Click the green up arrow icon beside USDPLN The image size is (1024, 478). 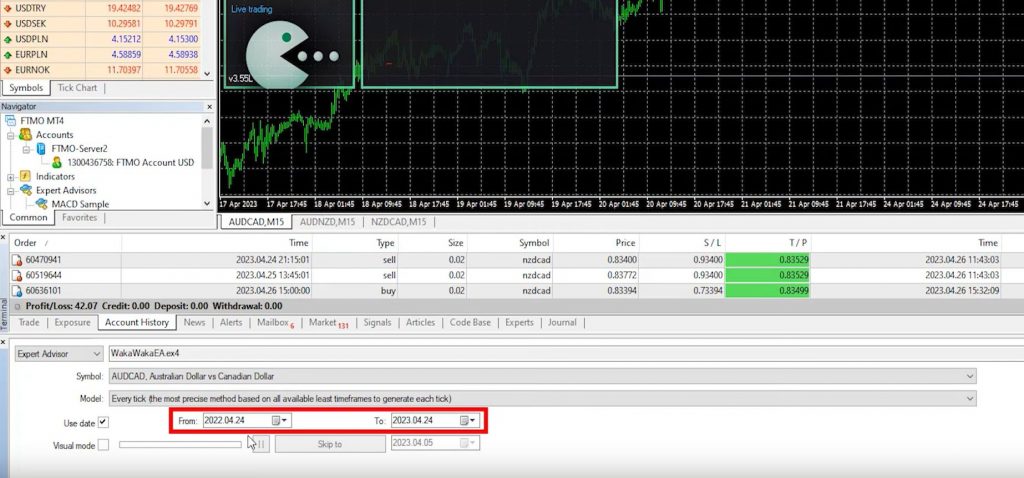pos(8,39)
